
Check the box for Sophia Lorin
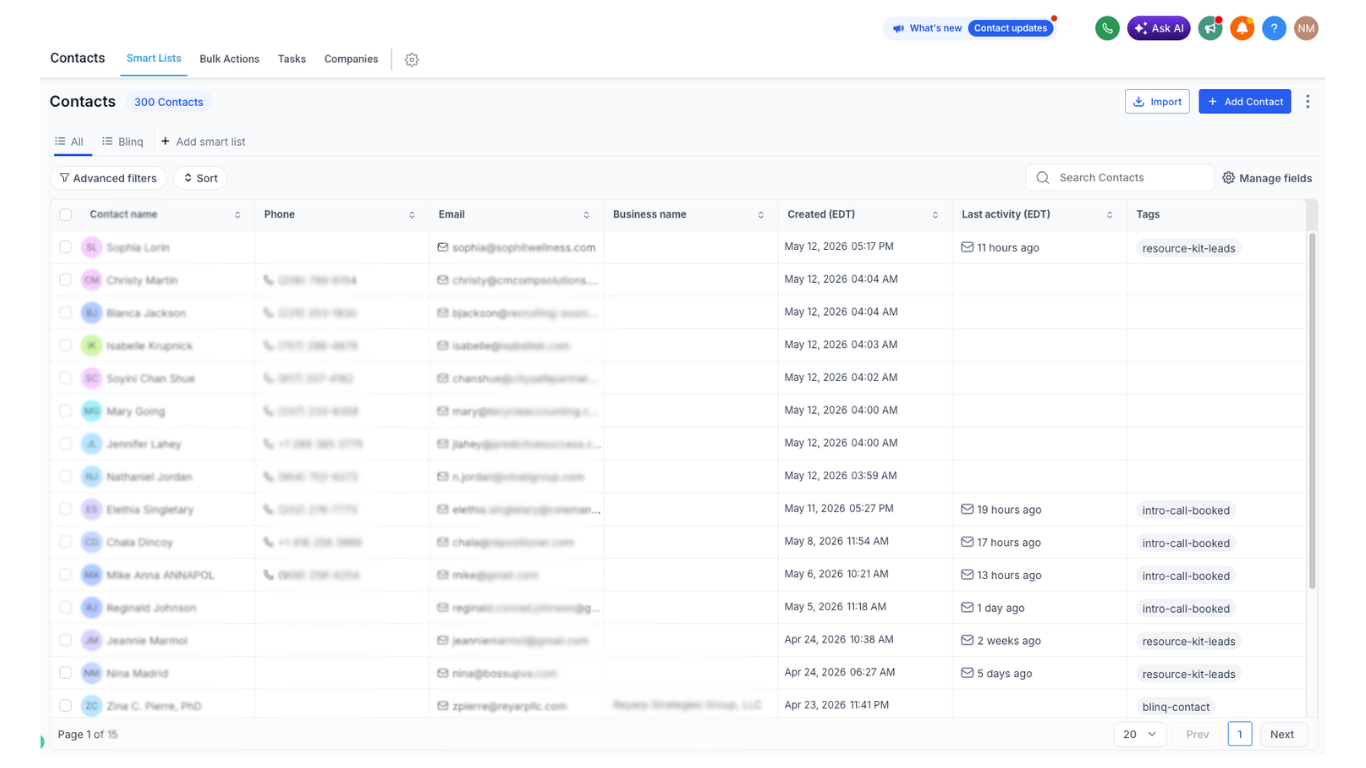point(66,247)
